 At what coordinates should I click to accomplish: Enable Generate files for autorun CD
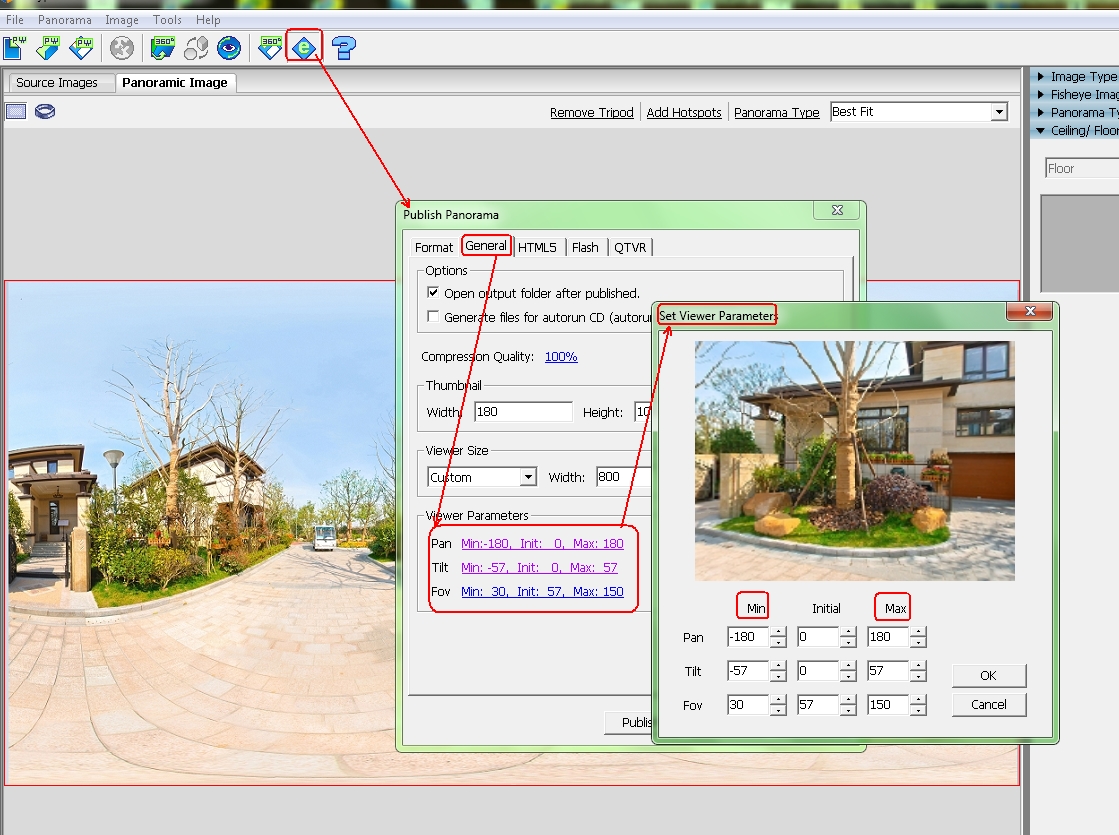(x=433, y=317)
